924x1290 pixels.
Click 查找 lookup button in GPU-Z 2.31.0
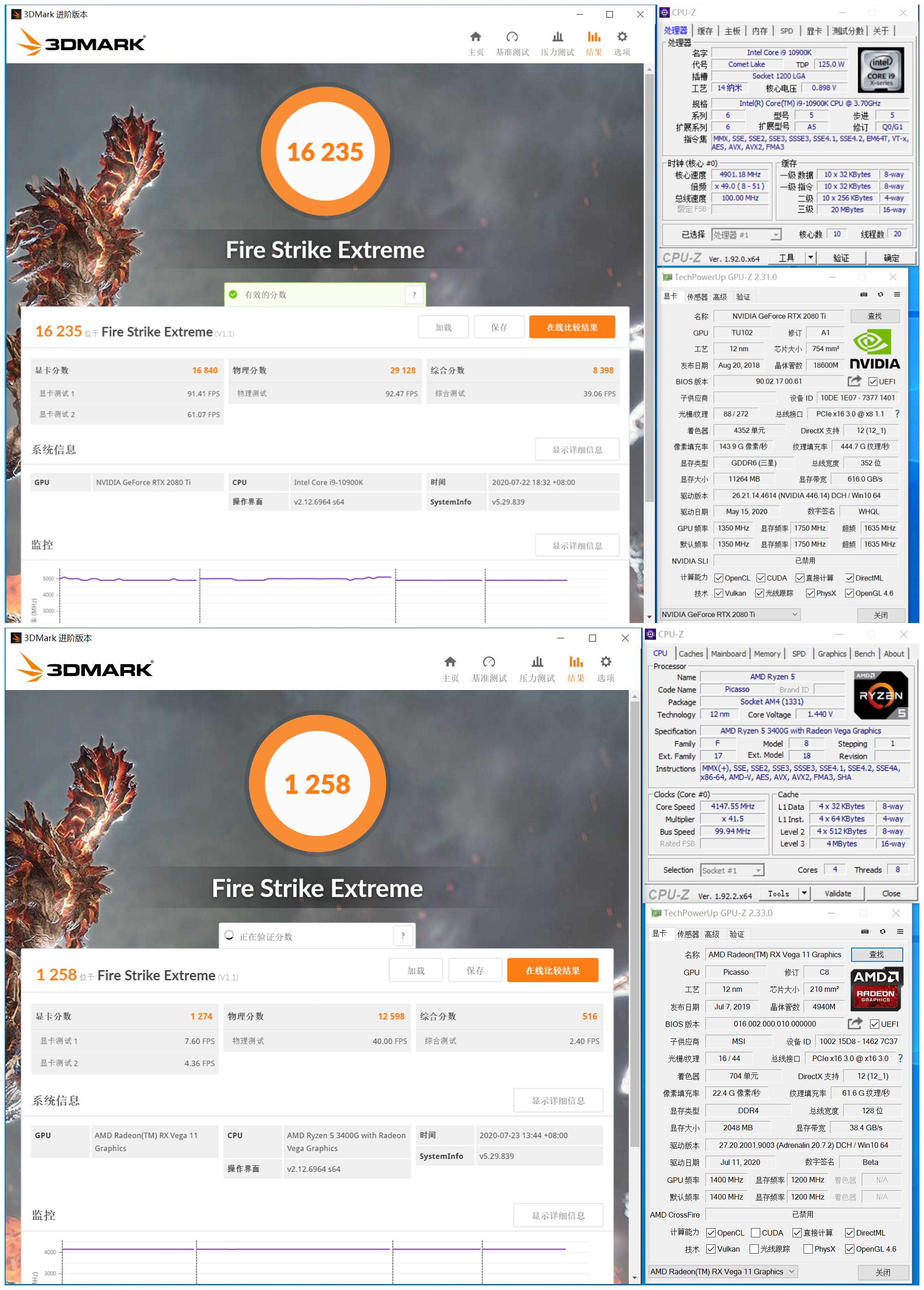tap(875, 316)
